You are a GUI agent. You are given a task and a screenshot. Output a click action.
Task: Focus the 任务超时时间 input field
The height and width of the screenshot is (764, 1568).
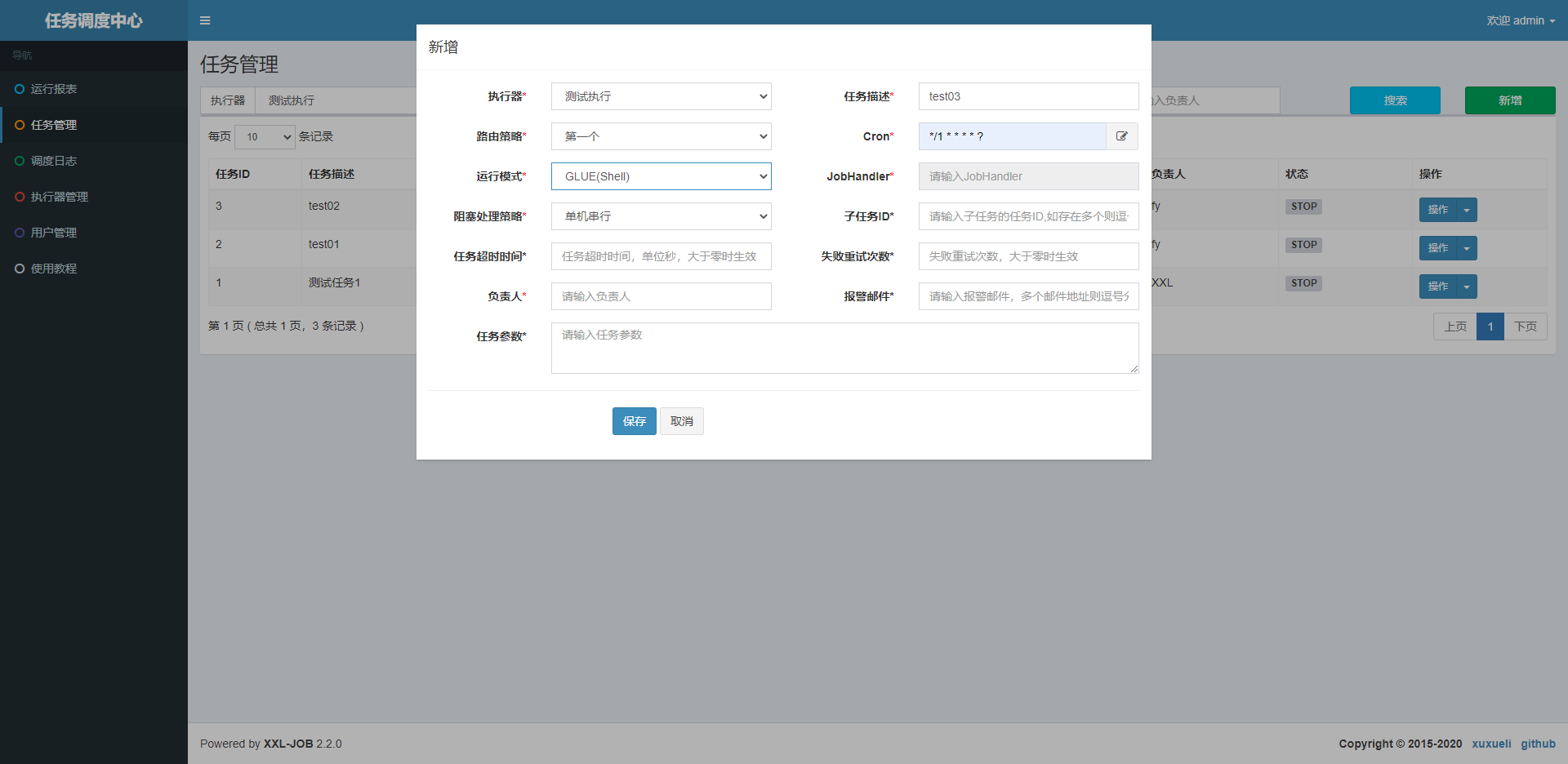pyautogui.click(x=661, y=256)
